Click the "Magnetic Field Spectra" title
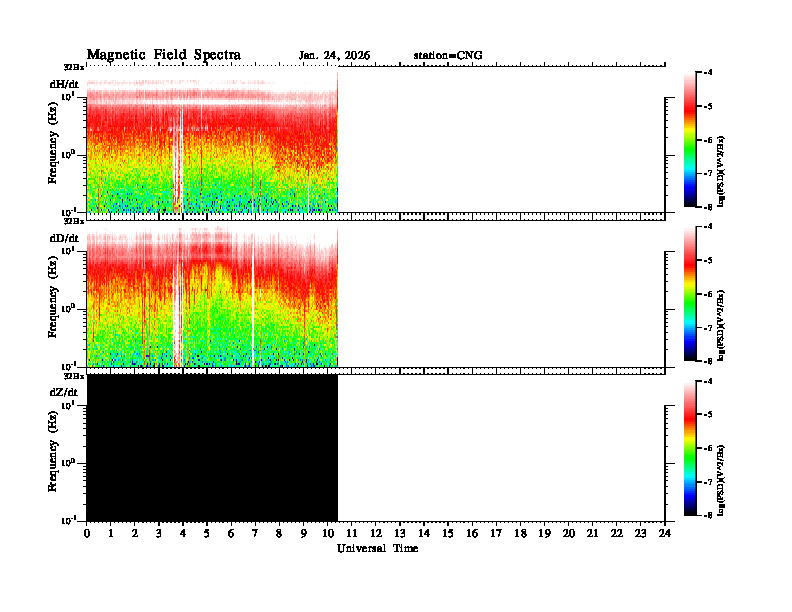The width and height of the screenshot is (792, 612). click(x=164, y=55)
